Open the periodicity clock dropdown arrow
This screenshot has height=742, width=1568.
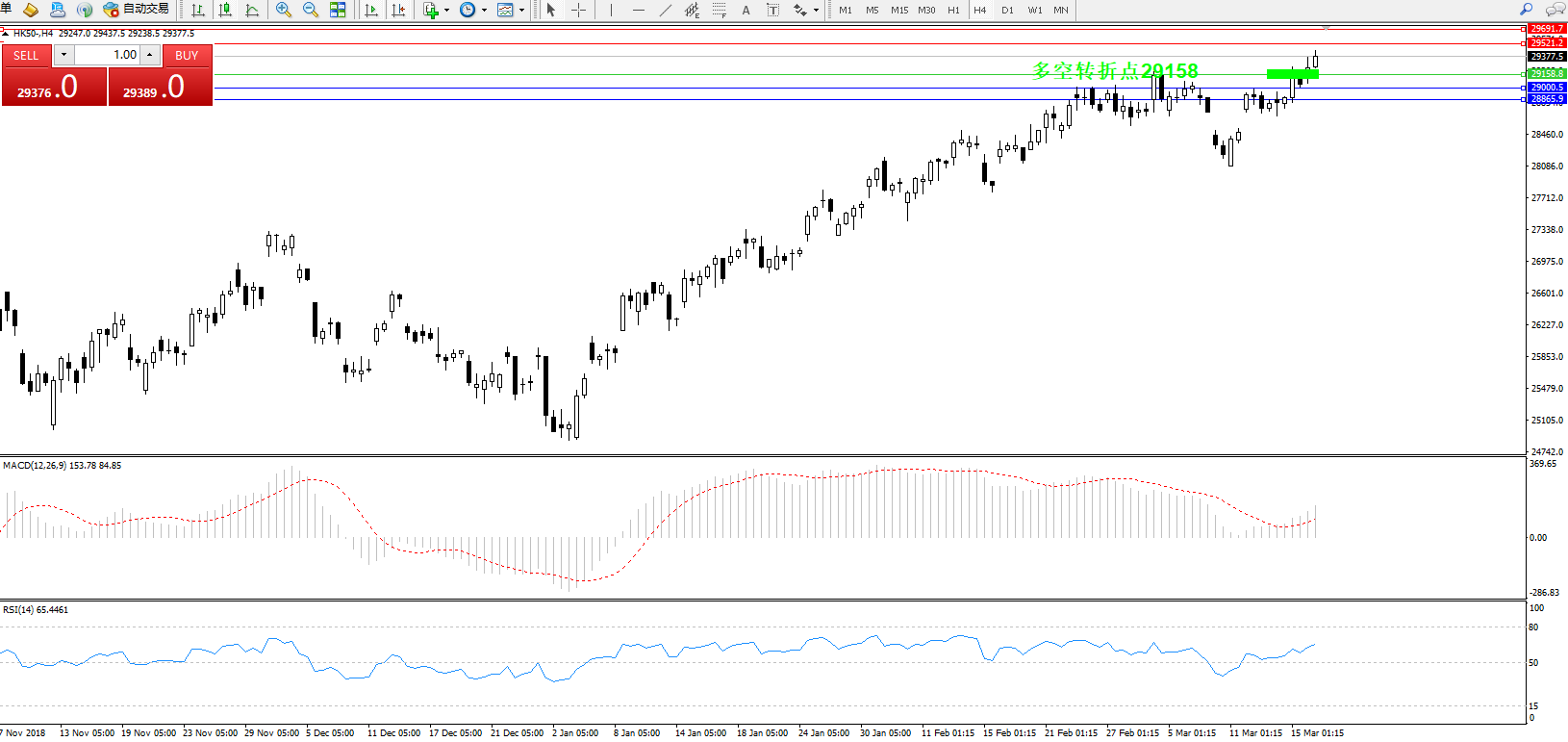click(484, 10)
